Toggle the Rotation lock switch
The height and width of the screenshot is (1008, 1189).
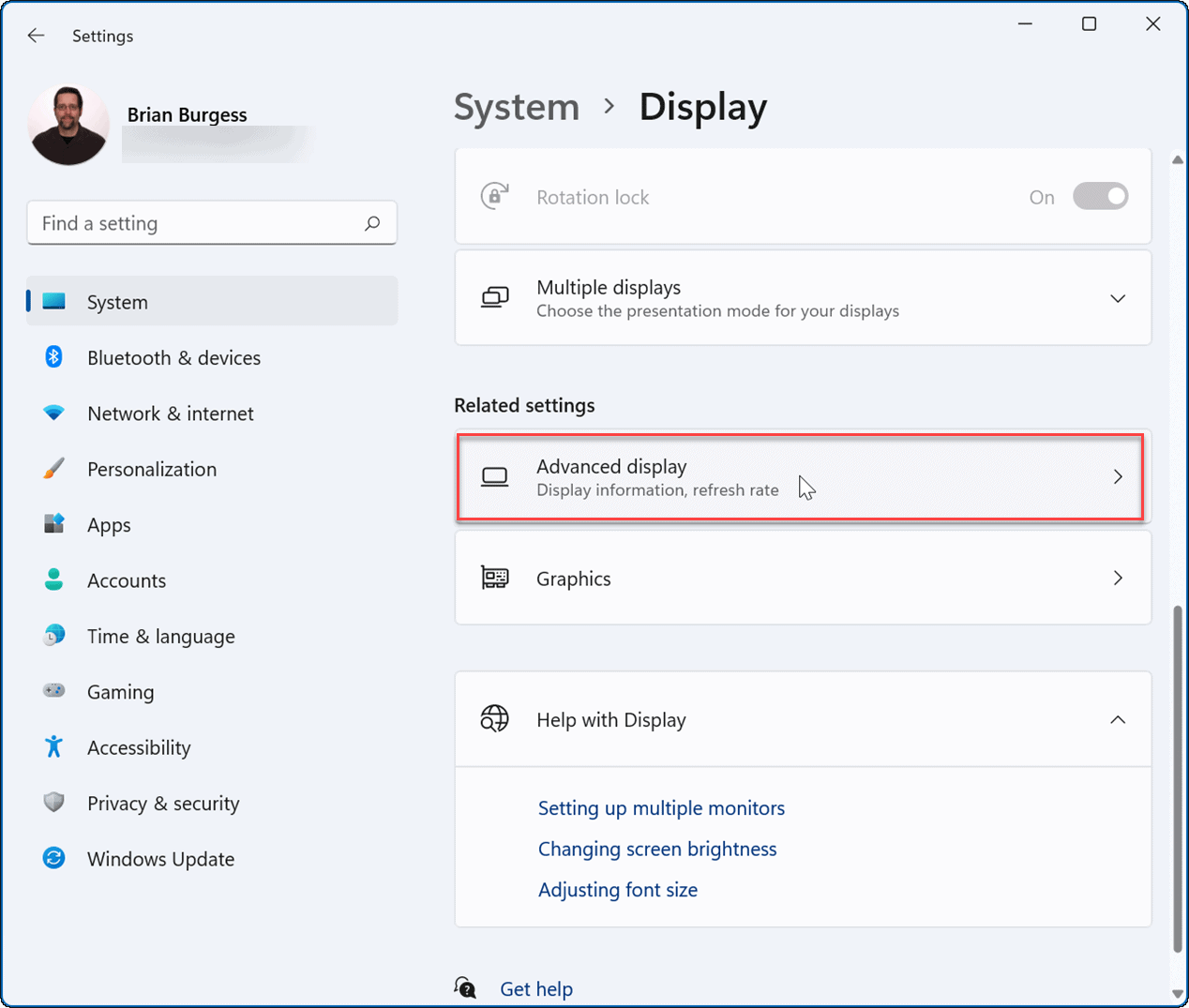click(1101, 196)
